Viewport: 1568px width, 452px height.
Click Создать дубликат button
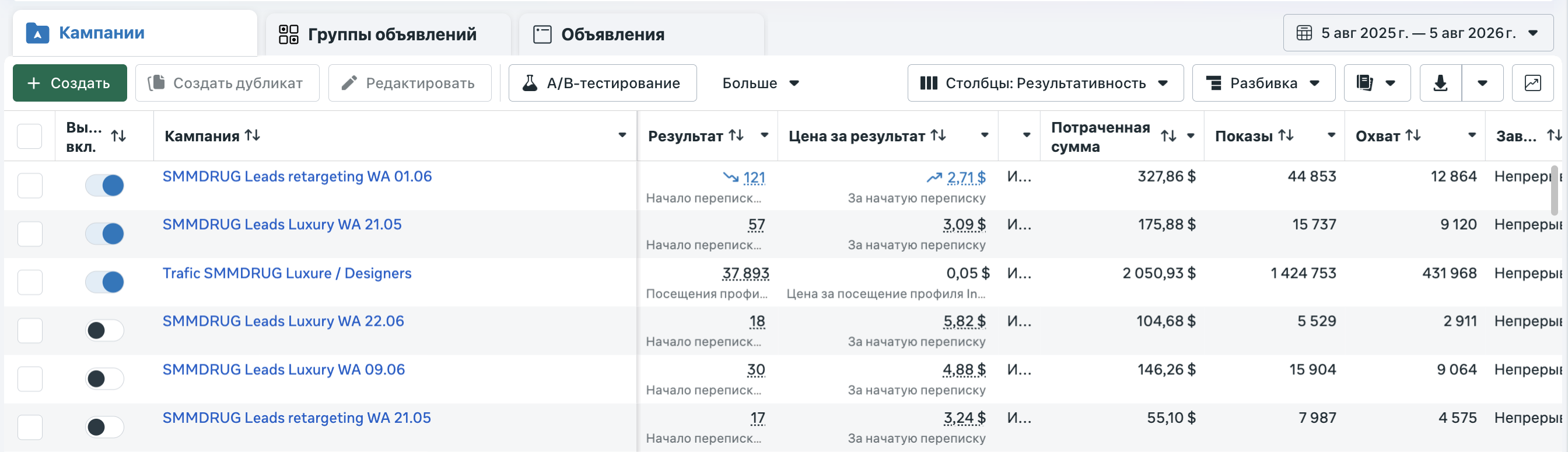click(x=227, y=83)
